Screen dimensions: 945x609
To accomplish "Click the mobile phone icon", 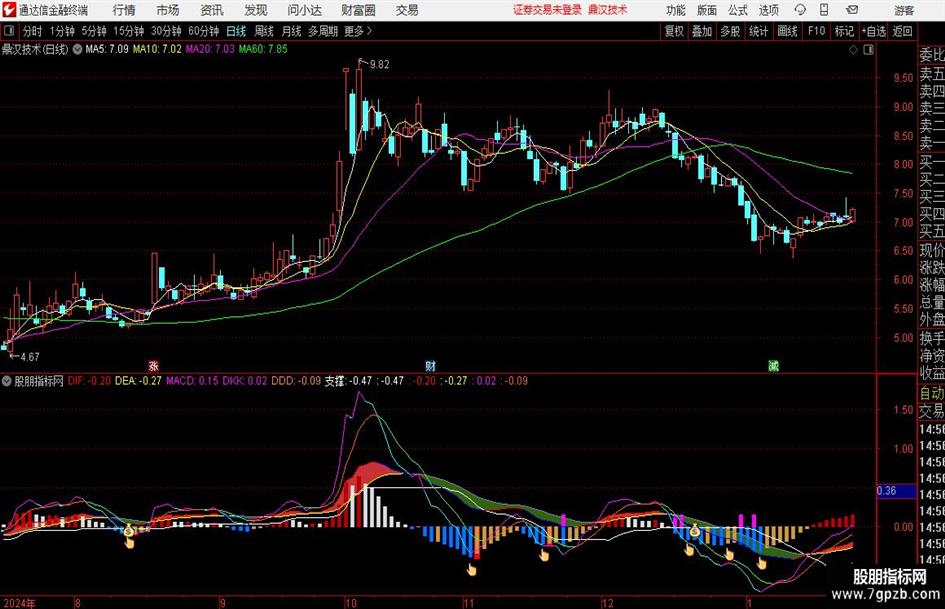I will point(824,10).
